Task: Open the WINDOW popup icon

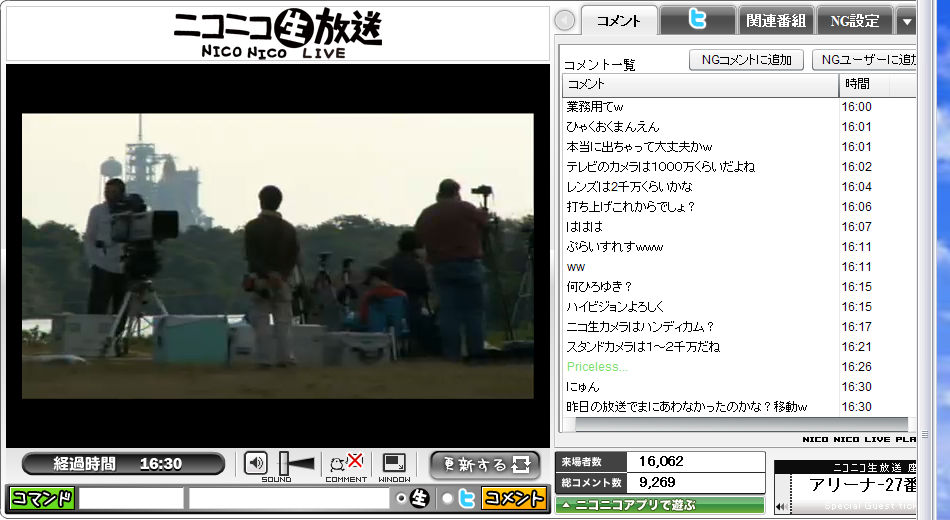Action: pos(394,464)
